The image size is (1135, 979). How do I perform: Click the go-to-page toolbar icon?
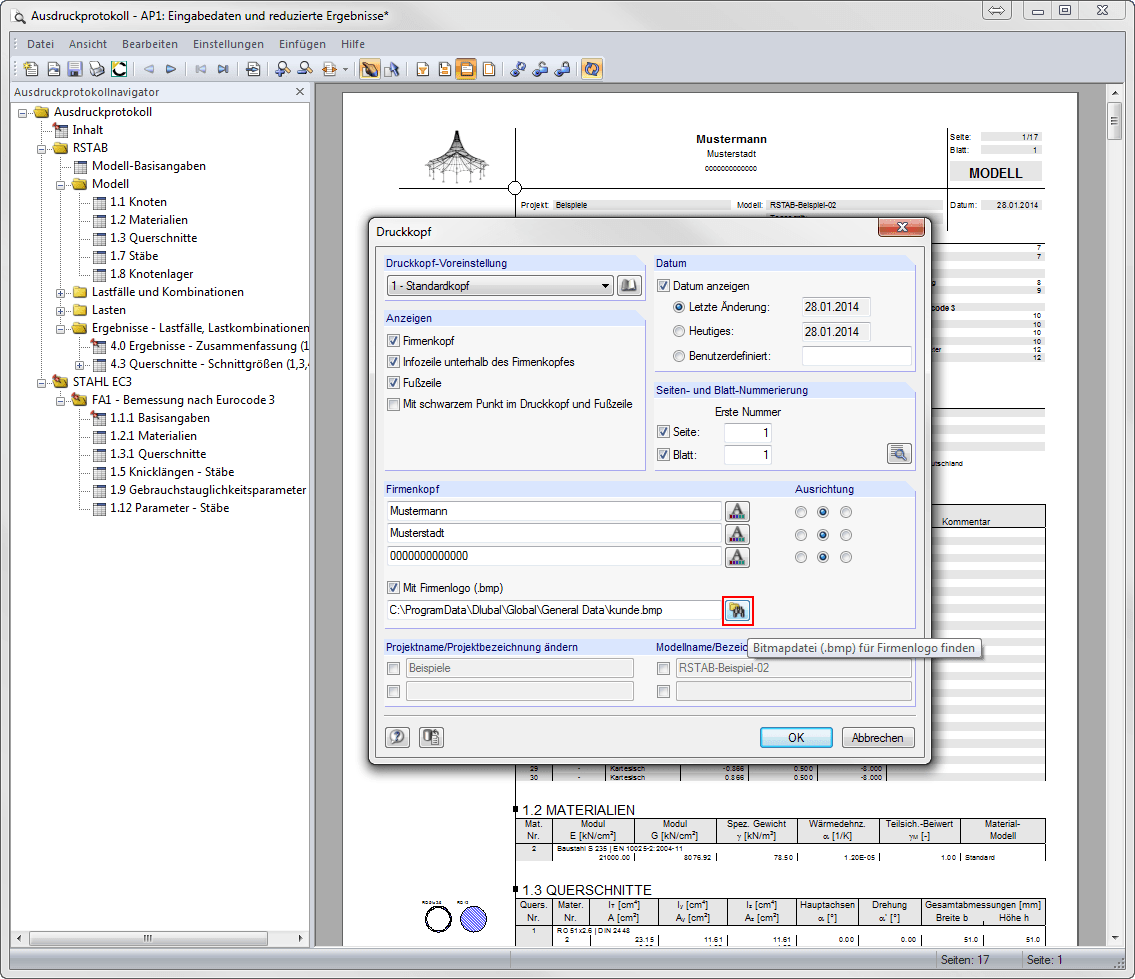coord(253,69)
